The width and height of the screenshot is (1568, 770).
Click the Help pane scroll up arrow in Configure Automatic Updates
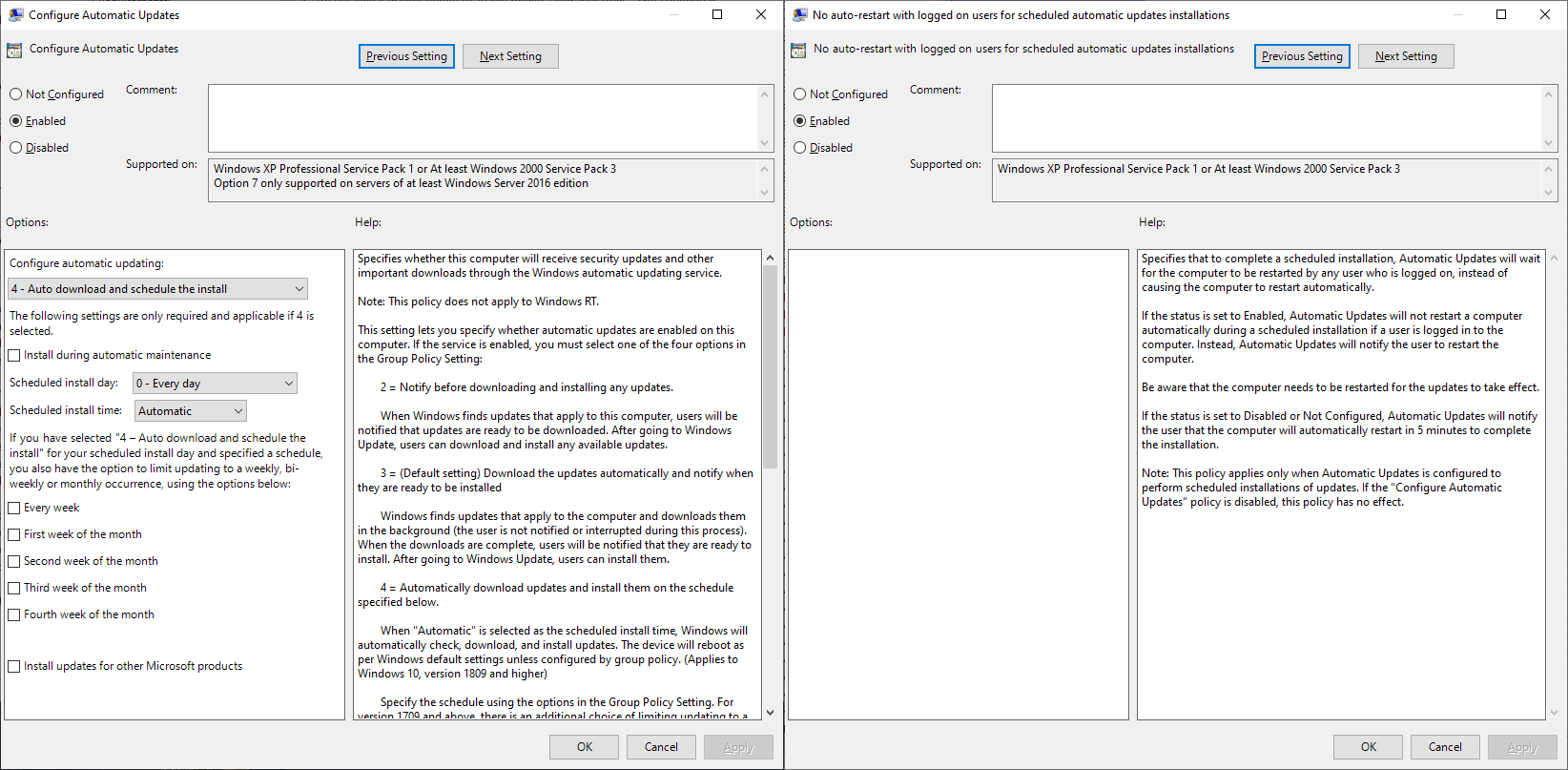click(770, 258)
